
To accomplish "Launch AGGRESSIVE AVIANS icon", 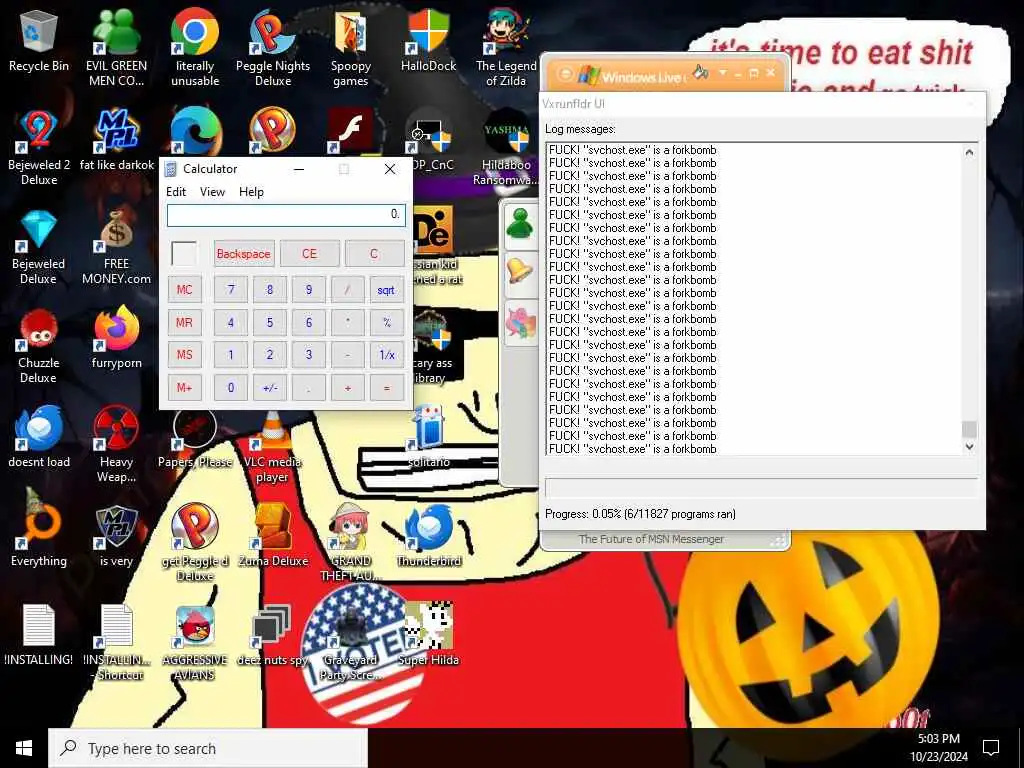I will click(x=195, y=643).
